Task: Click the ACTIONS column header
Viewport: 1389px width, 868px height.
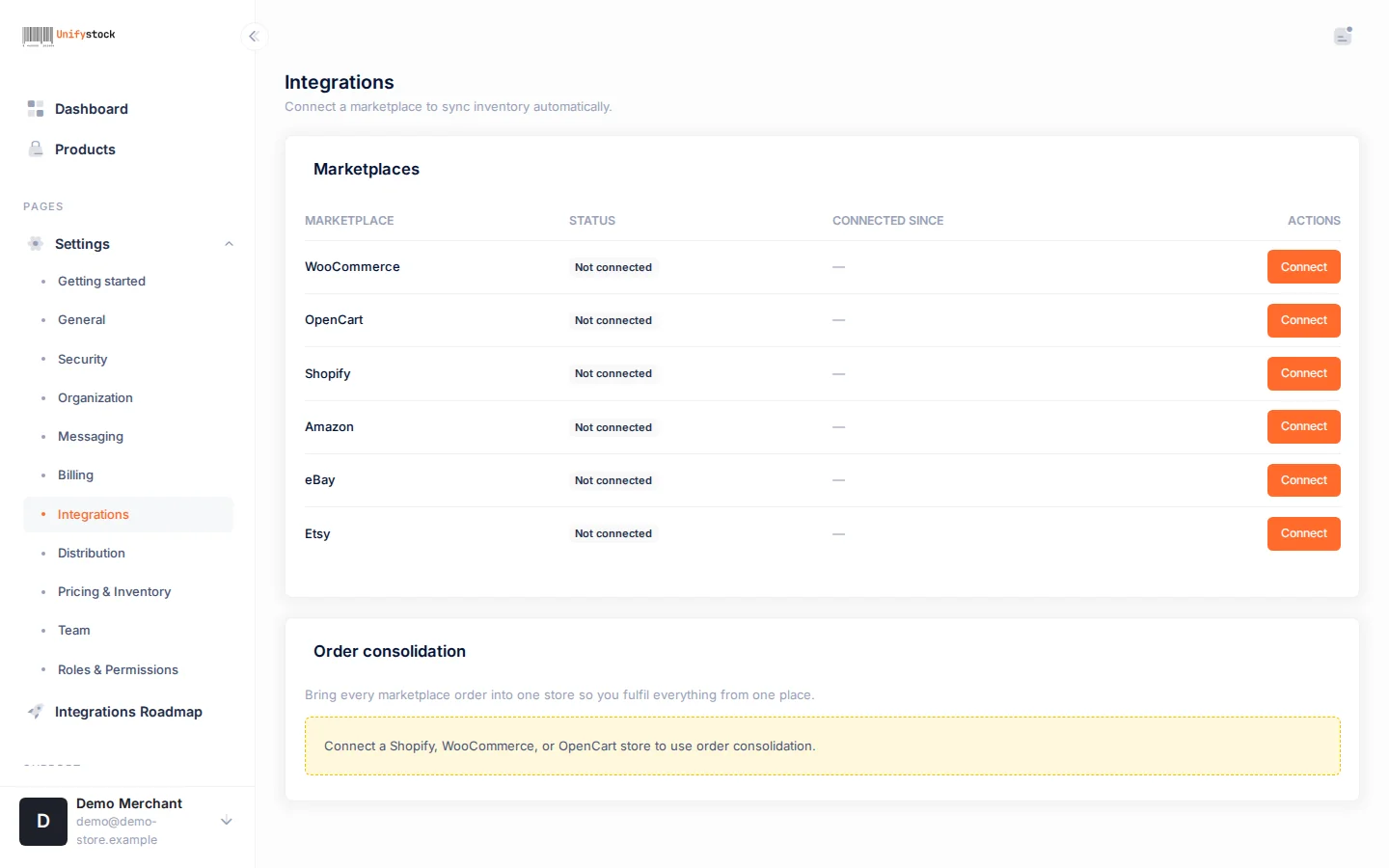Action: (x=1314, y=221)
